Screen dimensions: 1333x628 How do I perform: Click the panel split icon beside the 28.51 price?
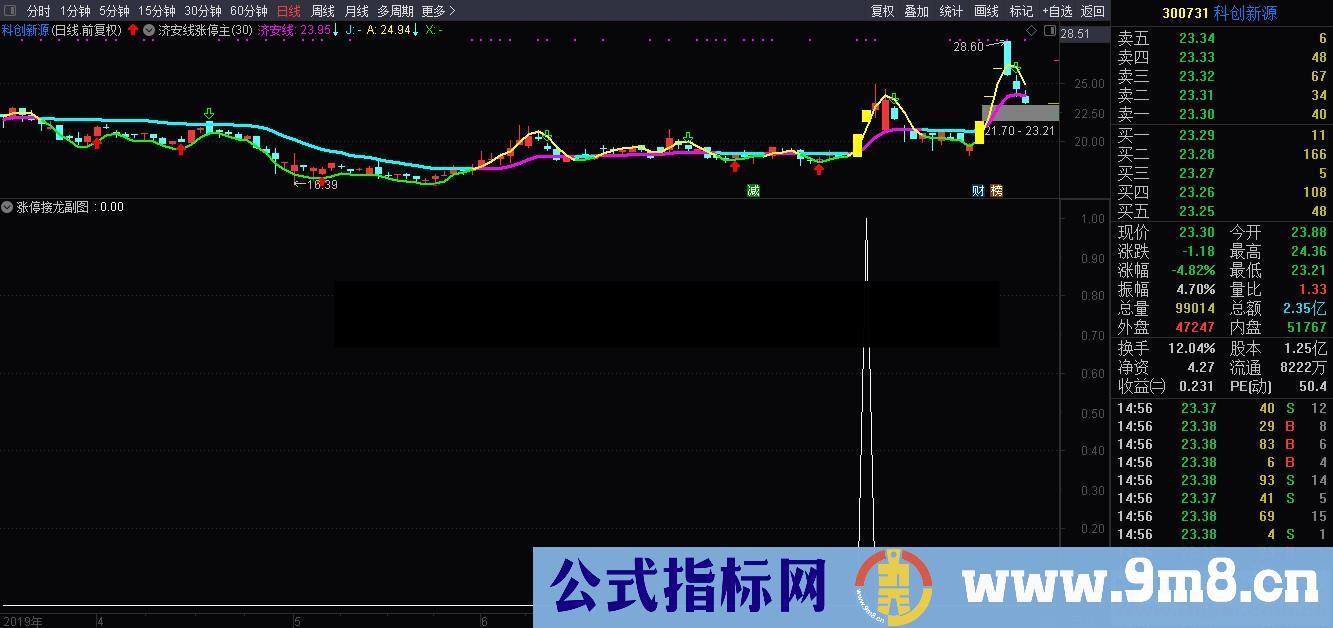click(x=1050, y=31)
